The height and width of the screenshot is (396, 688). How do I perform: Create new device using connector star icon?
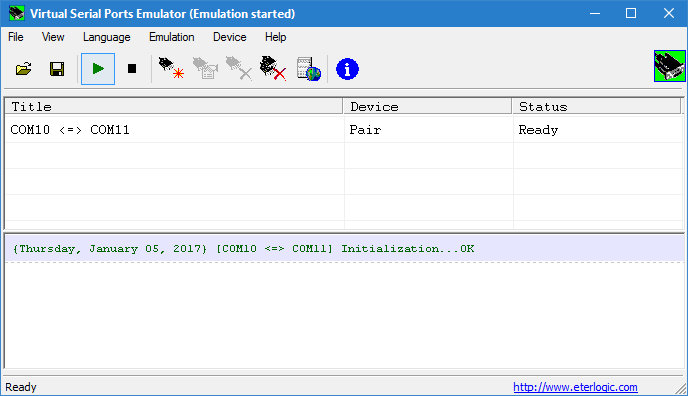(171, 68)
